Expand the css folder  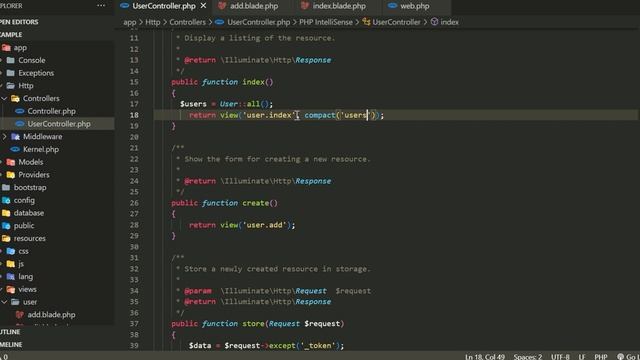(x=23, y=251)
